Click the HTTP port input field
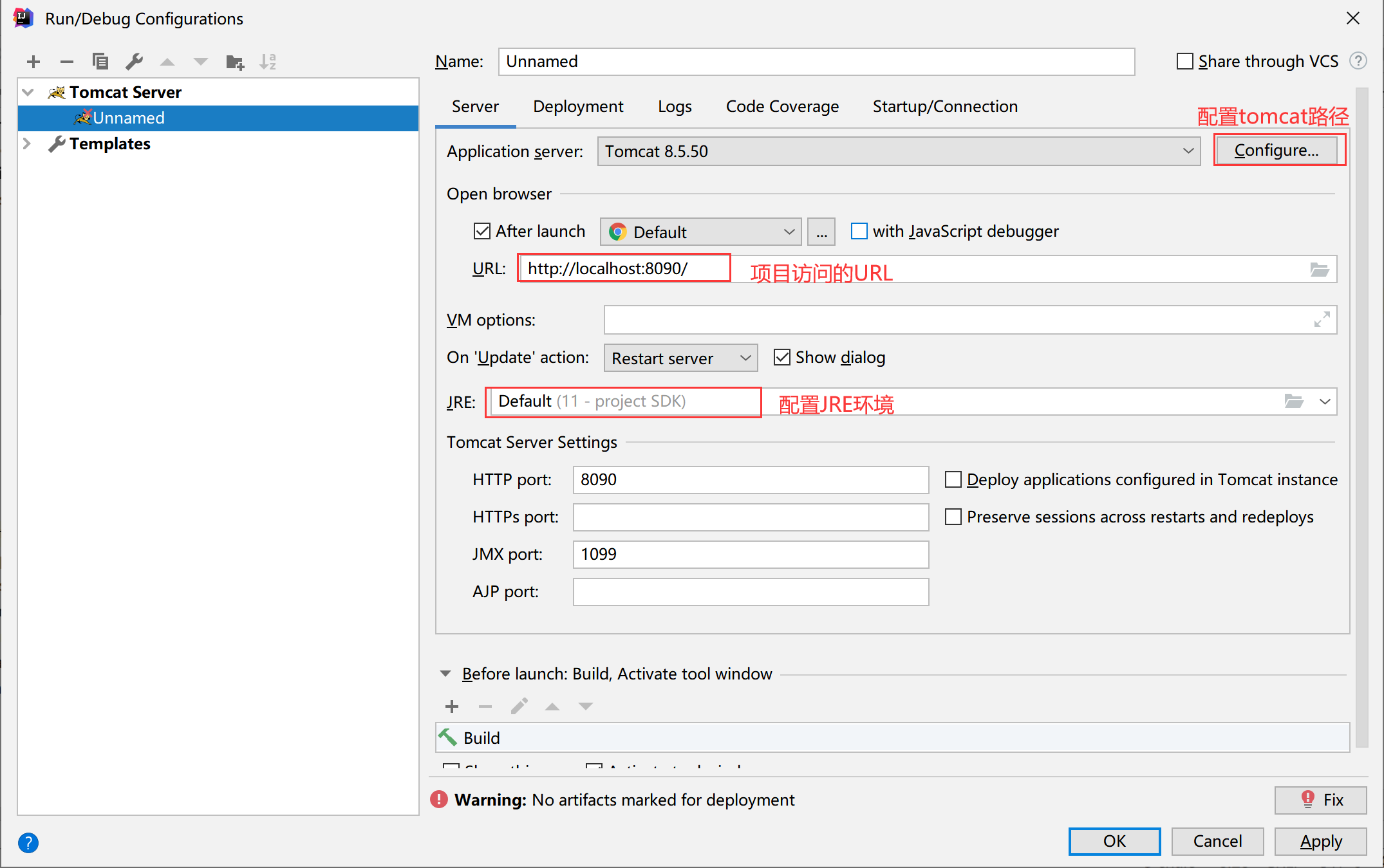 point(750,480)
